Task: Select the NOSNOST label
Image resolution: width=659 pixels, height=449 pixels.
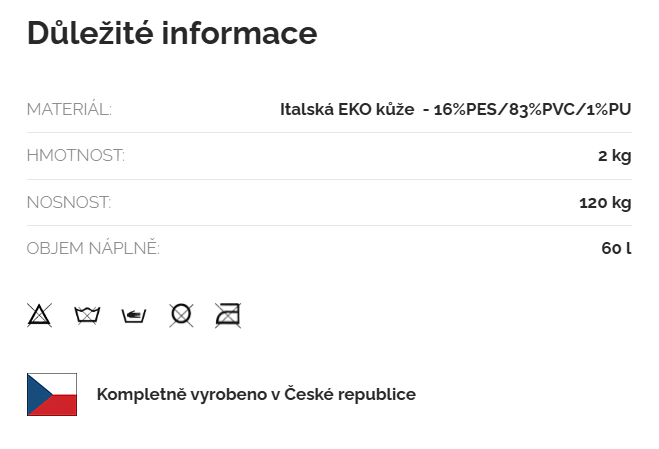Action: (69, 203)
